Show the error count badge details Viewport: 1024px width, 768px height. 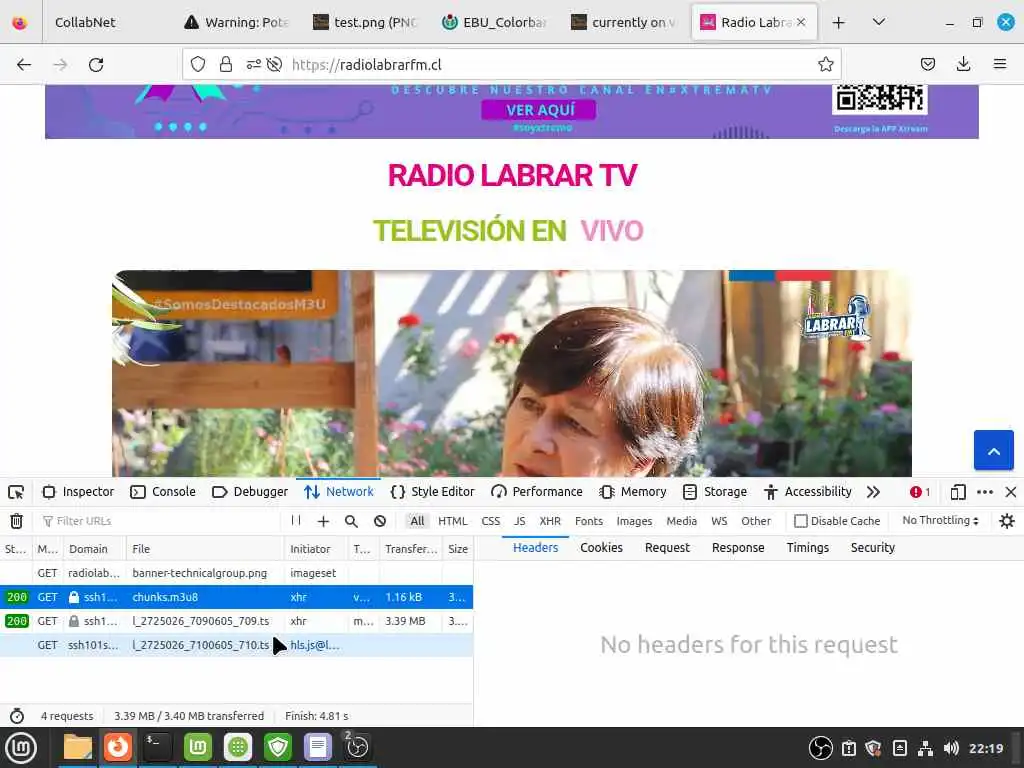920,492
